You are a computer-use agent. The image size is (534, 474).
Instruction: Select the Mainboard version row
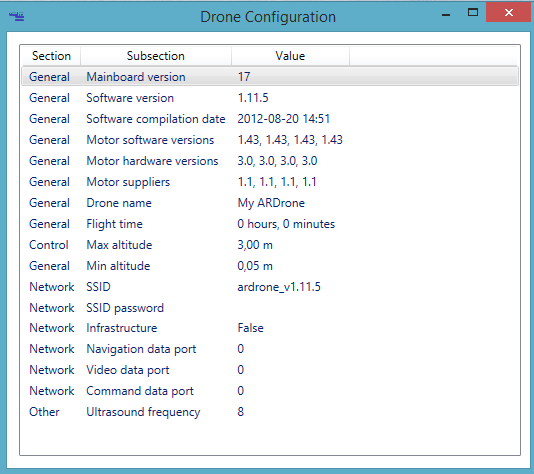270,77
